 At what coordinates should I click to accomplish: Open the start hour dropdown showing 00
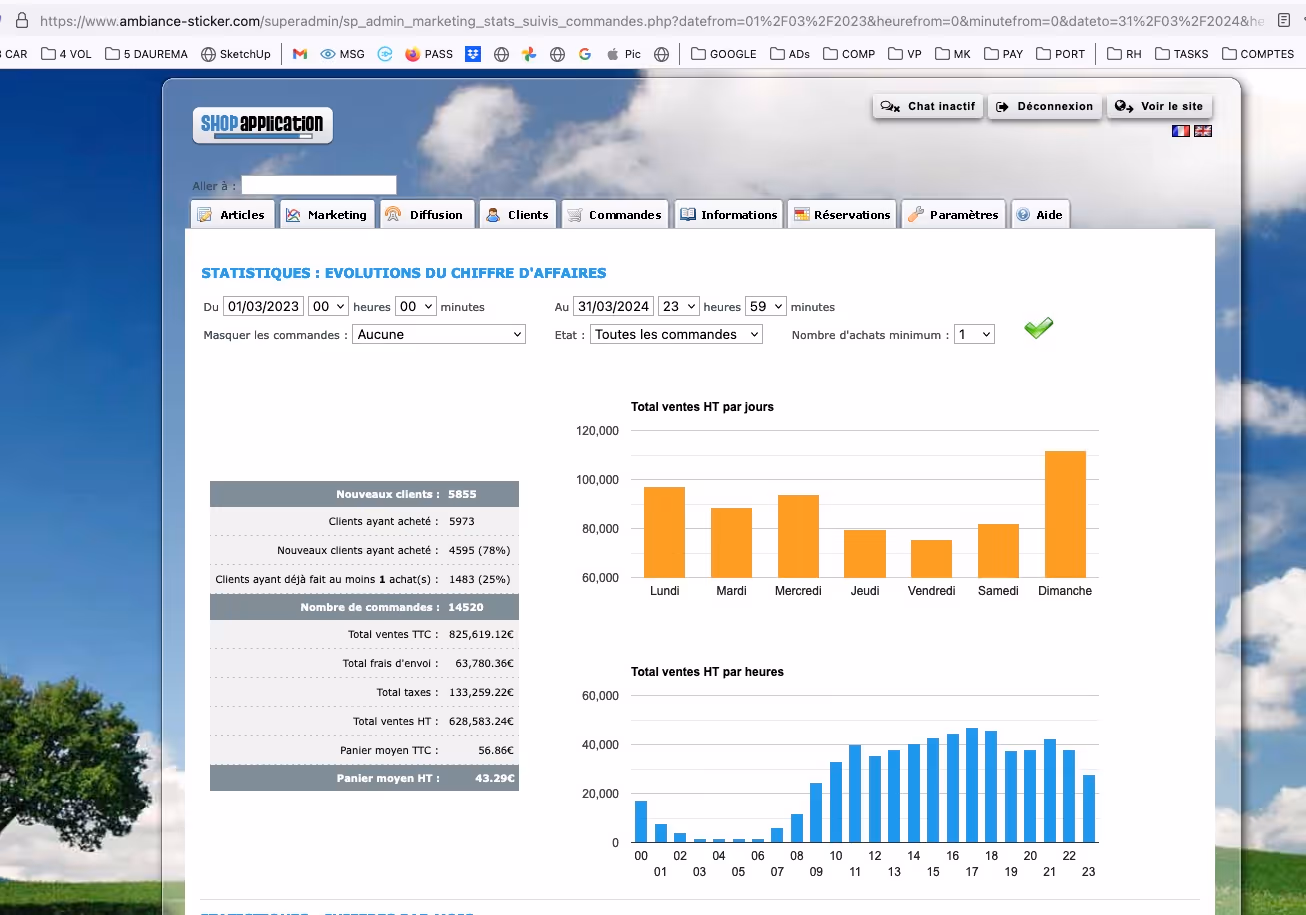pyautogui.click(x=328, y=307)
